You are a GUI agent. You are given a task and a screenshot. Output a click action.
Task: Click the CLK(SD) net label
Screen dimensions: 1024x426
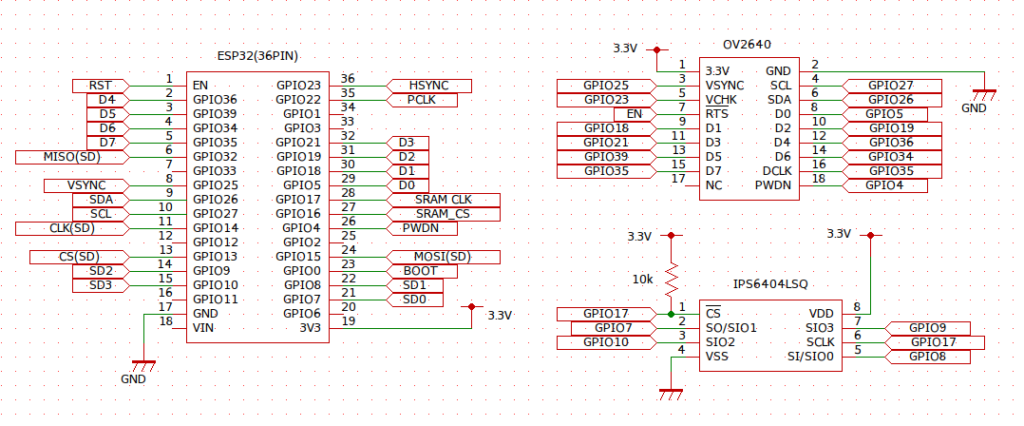coord(72,228)
